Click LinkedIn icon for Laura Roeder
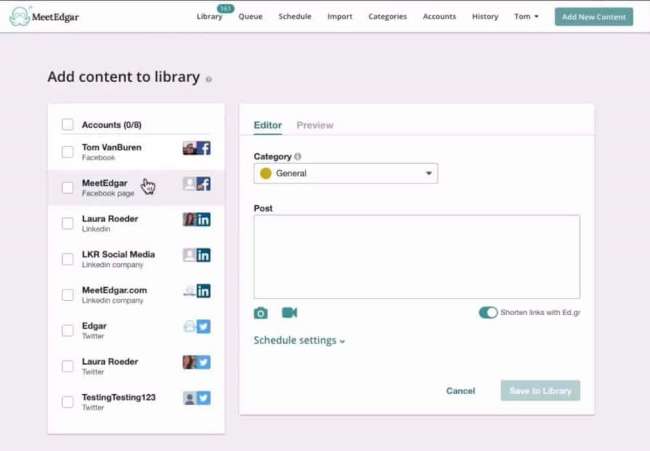This screenshot has width=650, height=451. click(x=204, y=219)
